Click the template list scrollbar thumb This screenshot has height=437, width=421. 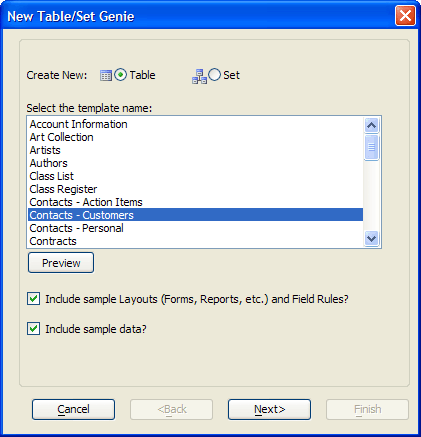(371, 147)
